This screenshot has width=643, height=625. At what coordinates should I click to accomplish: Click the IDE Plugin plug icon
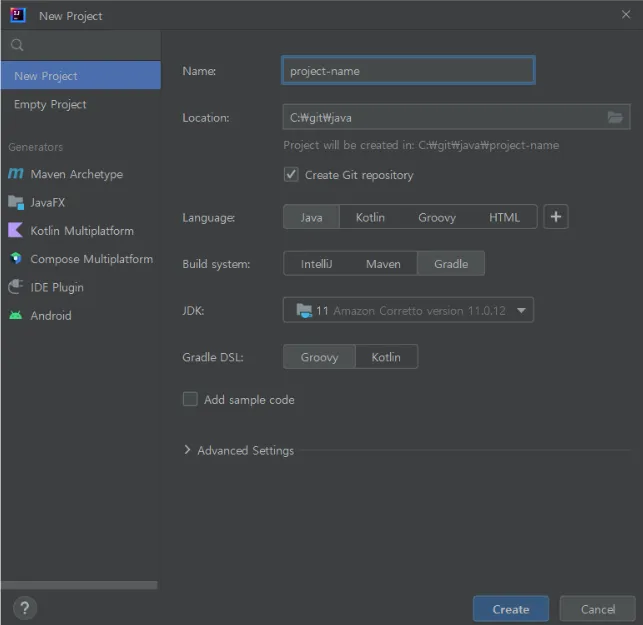[16, 287]
